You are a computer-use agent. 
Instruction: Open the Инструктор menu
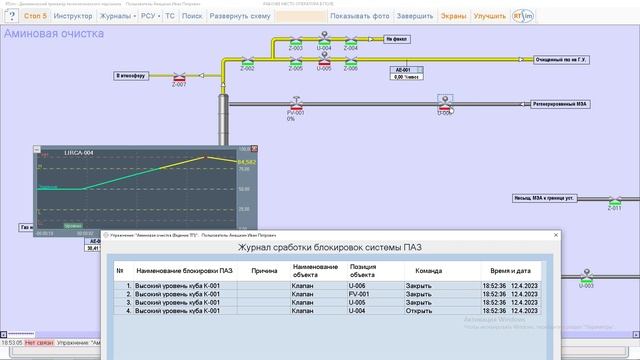(x=73, y=16)
